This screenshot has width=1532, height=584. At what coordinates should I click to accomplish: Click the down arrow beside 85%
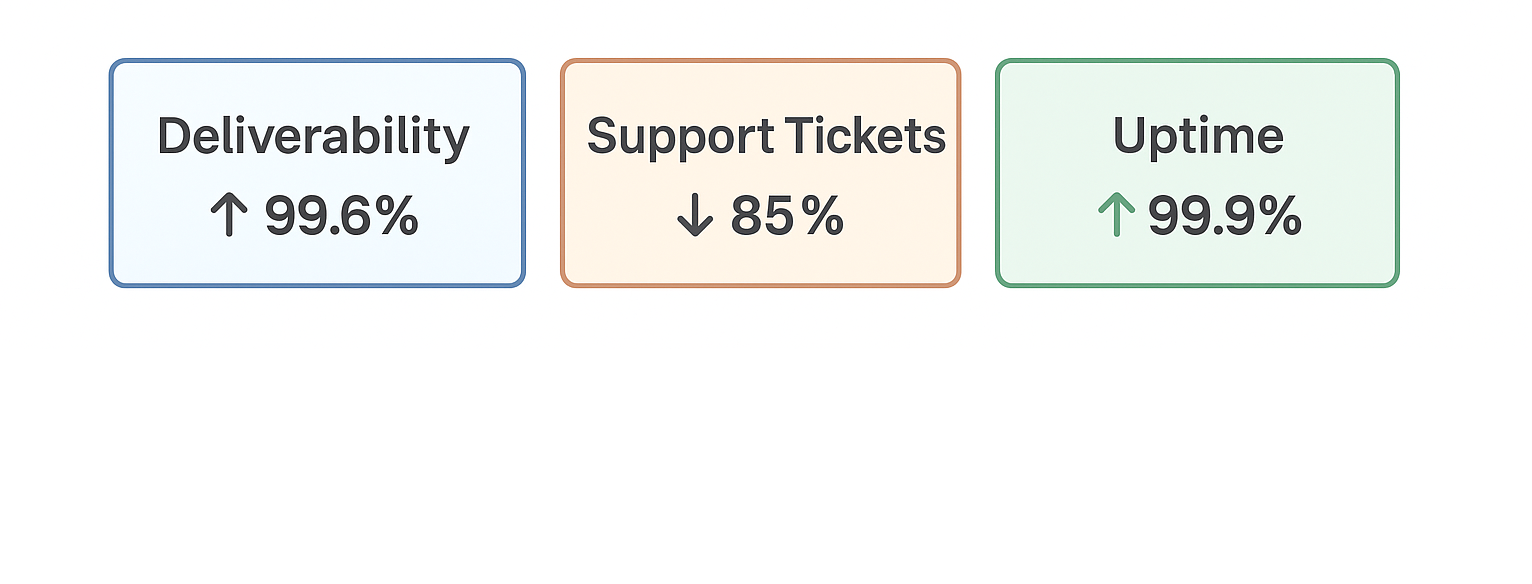[x=694, y=215]
